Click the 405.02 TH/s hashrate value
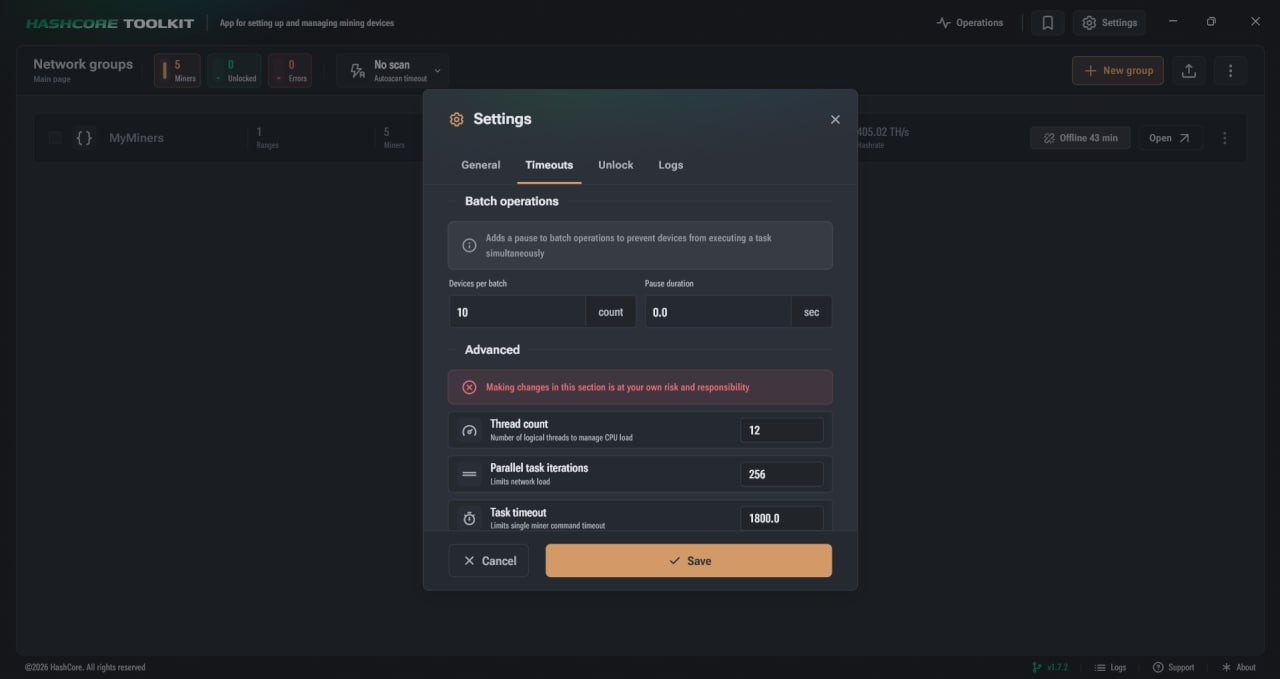Screen dimensions: 1280x679 pos(882,132)
